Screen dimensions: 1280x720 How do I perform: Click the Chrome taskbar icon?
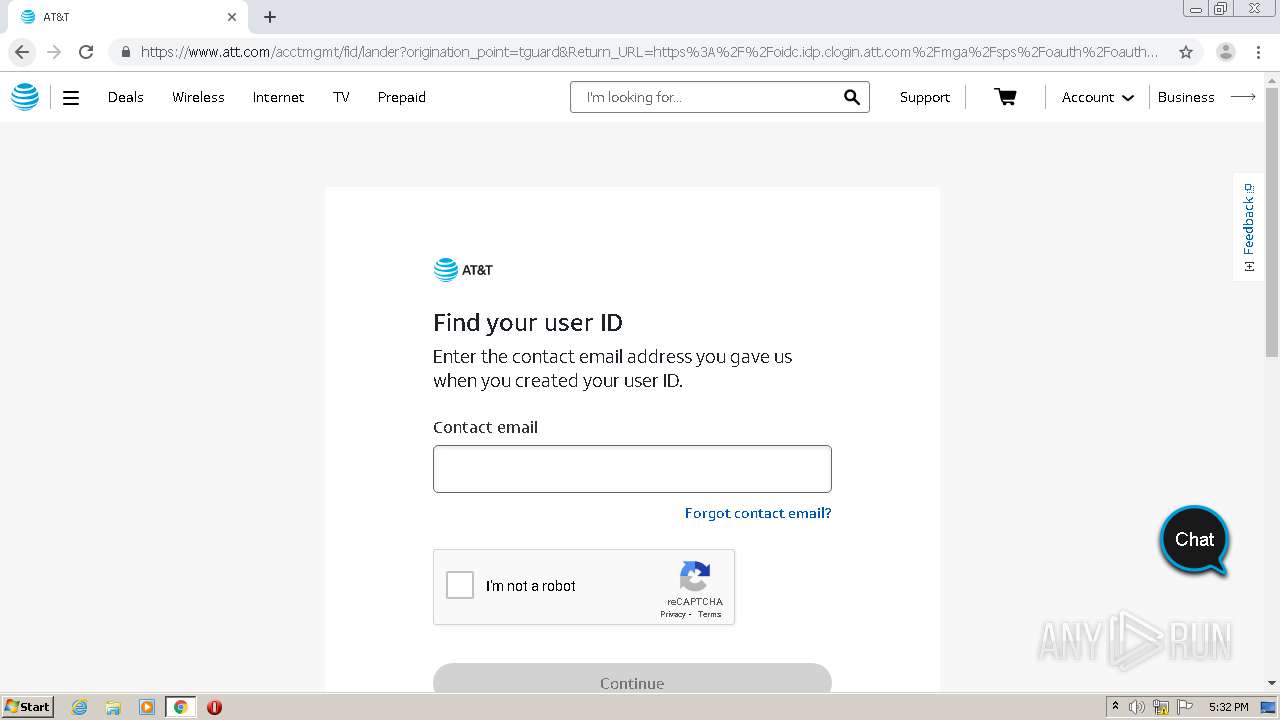pos(181,707)
